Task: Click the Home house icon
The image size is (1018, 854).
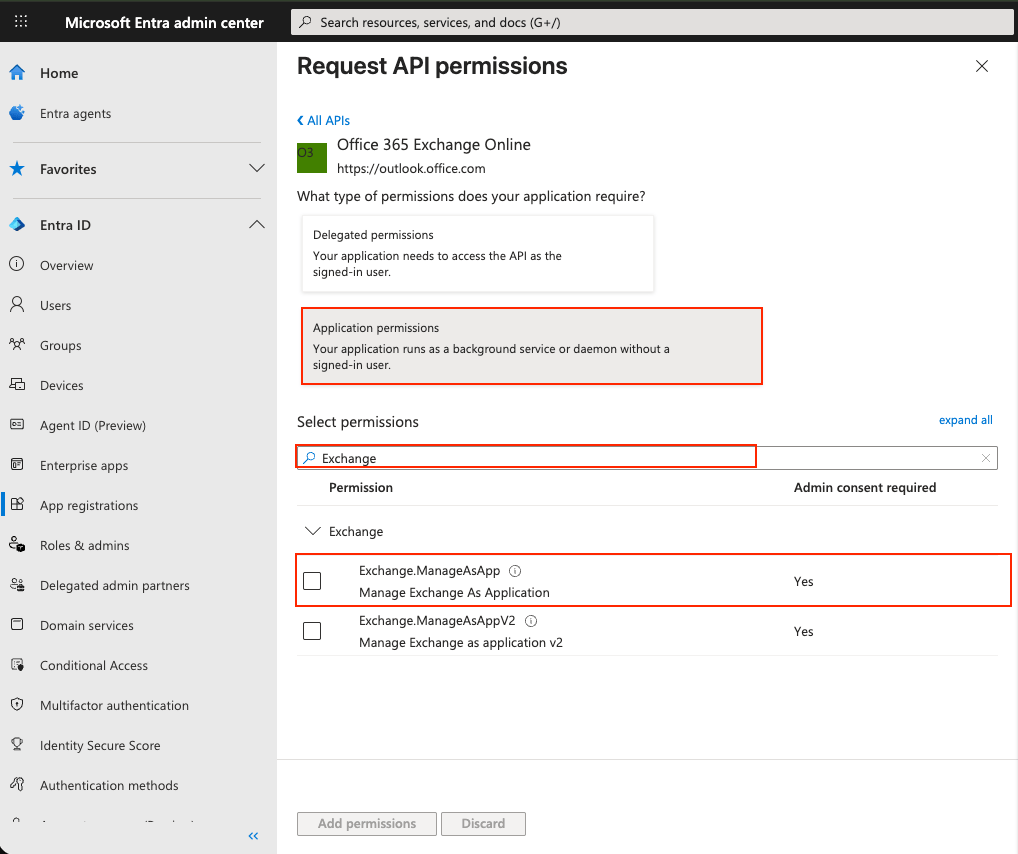Action: [18, 73]
